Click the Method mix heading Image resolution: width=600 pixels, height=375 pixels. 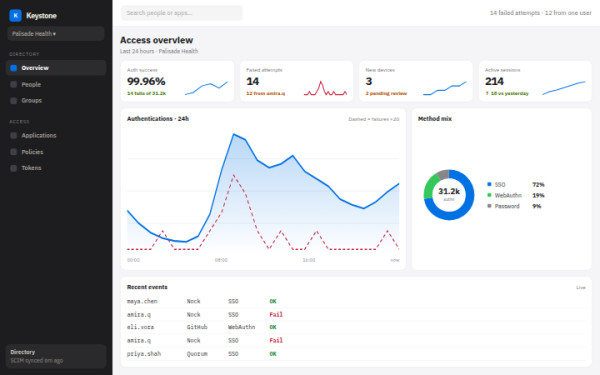[x=435, y=119]
